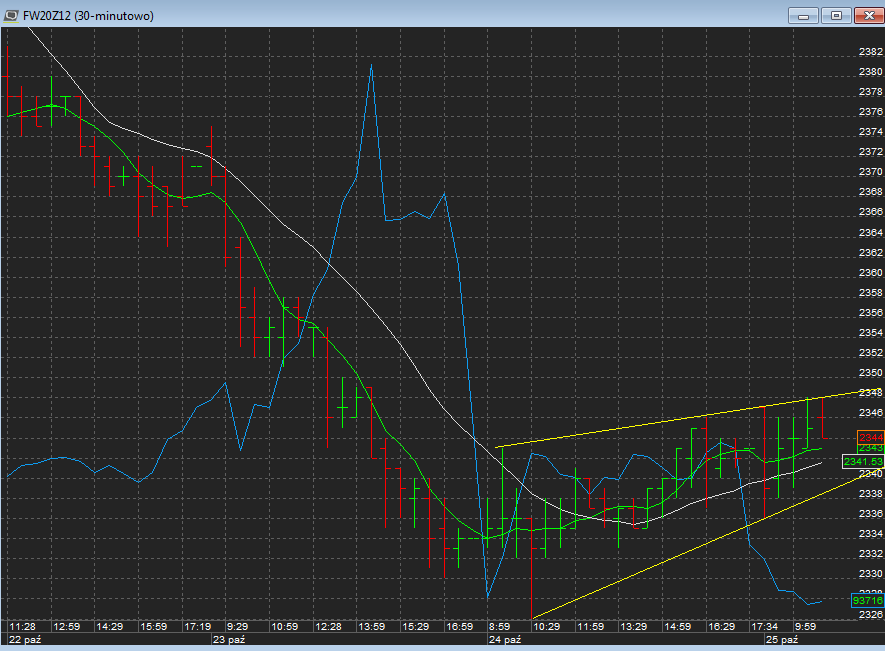Select the red 2344 last price label
Viewport: 885px width, 651px height.
871,438
